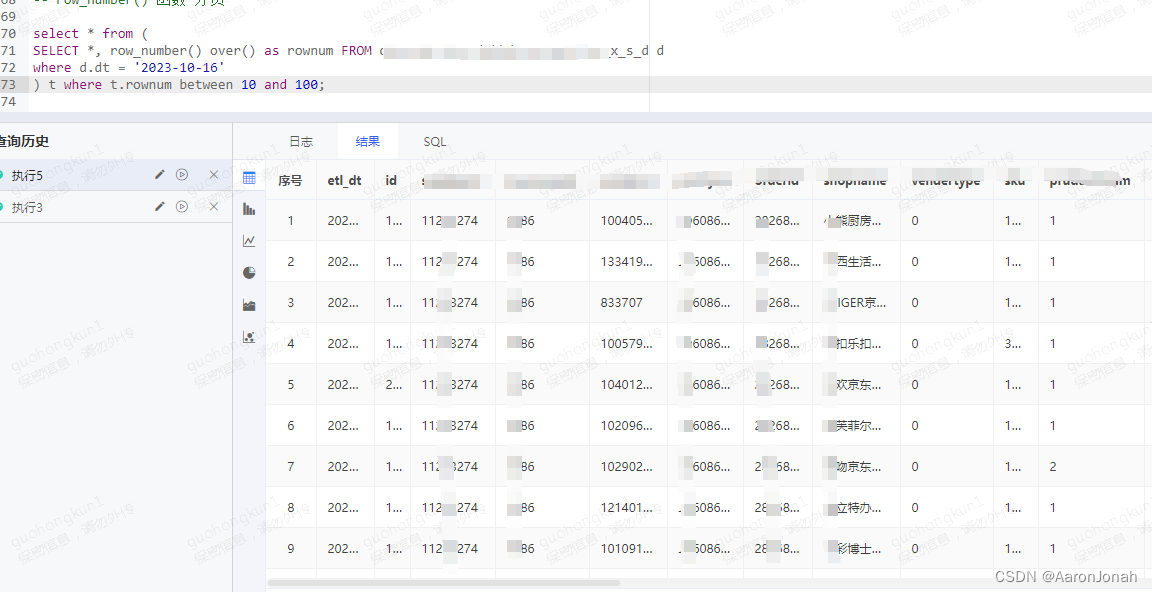This screenshot has height=592, width=1152.
Task: Open the SQL tab in results panel
Action: point(434,141)
